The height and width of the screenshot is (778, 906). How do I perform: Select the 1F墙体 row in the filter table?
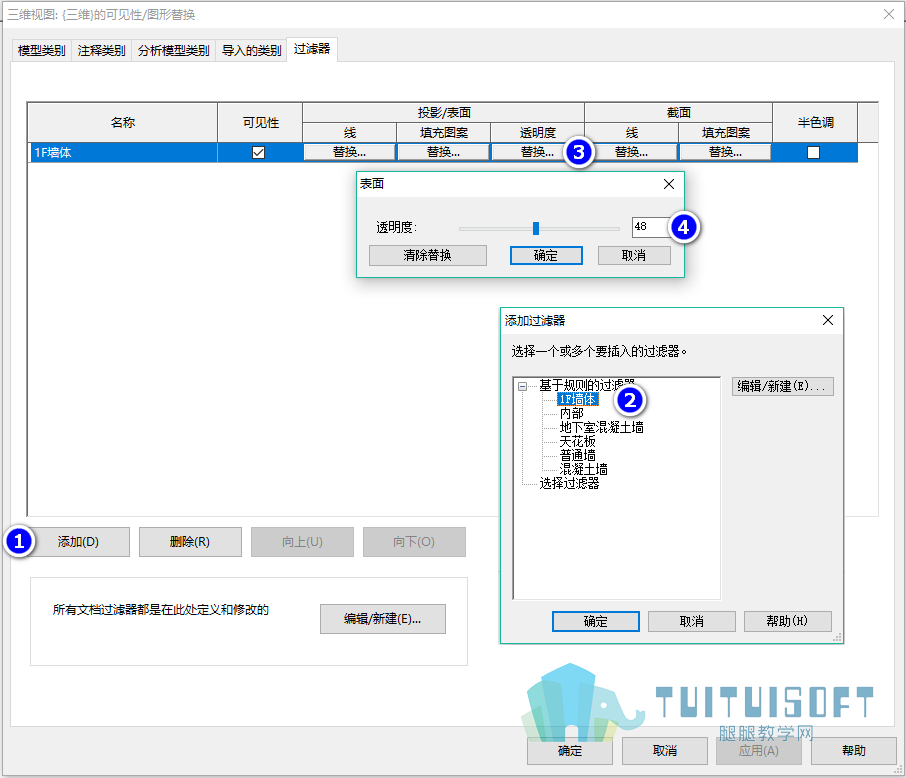(x=443, y=153)
